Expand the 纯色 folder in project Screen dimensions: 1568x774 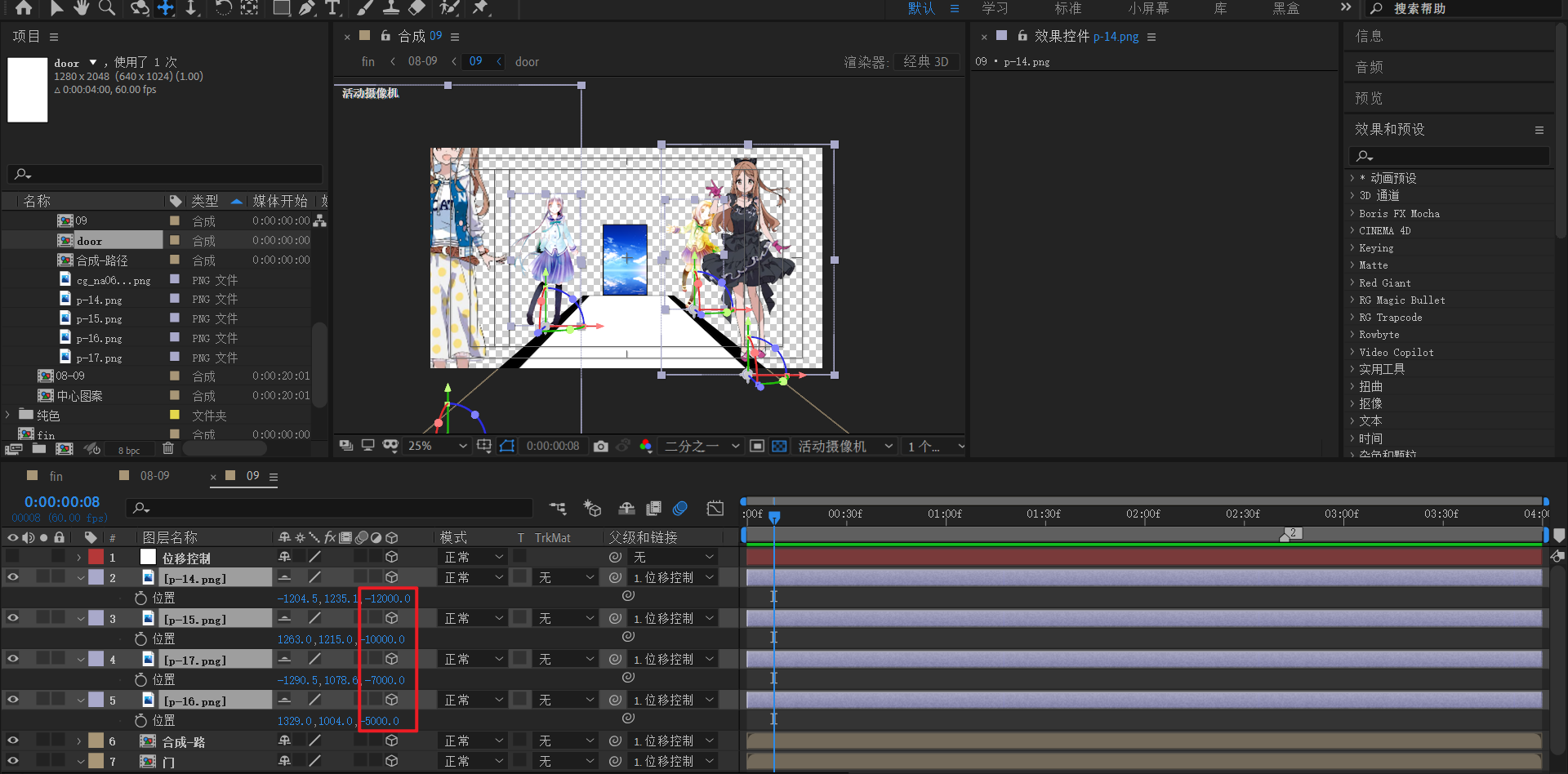(8, 415)
